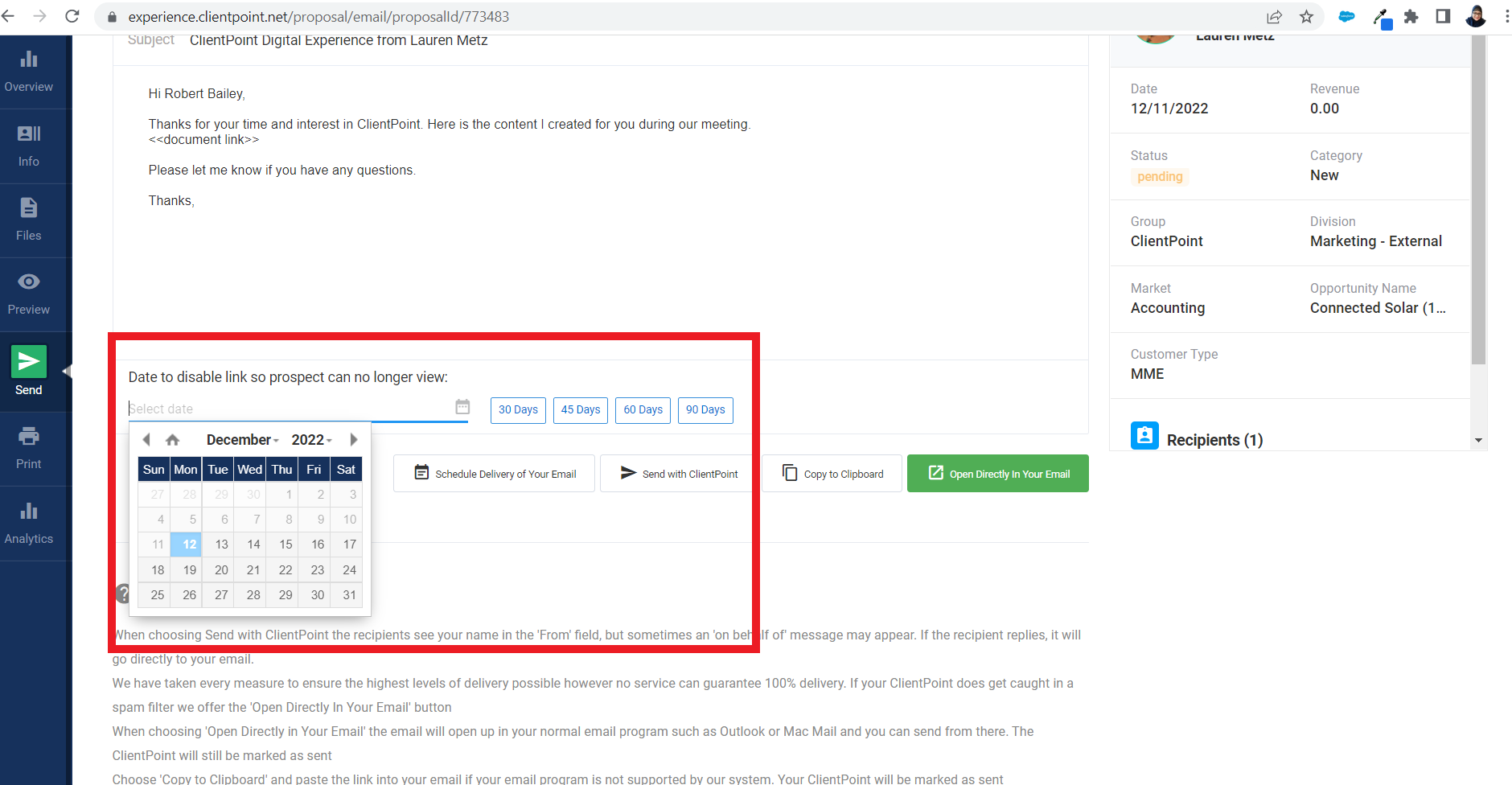The image size is (1512, 785).
Task: Select December 16 in calendar
Action: coord(314,545)
